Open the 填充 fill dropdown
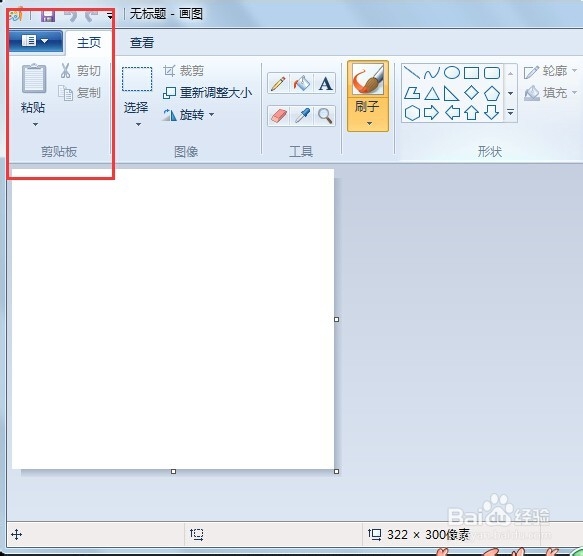Image resolution: width=583 pixels, height=556 pixels. (x=550, y=93)
